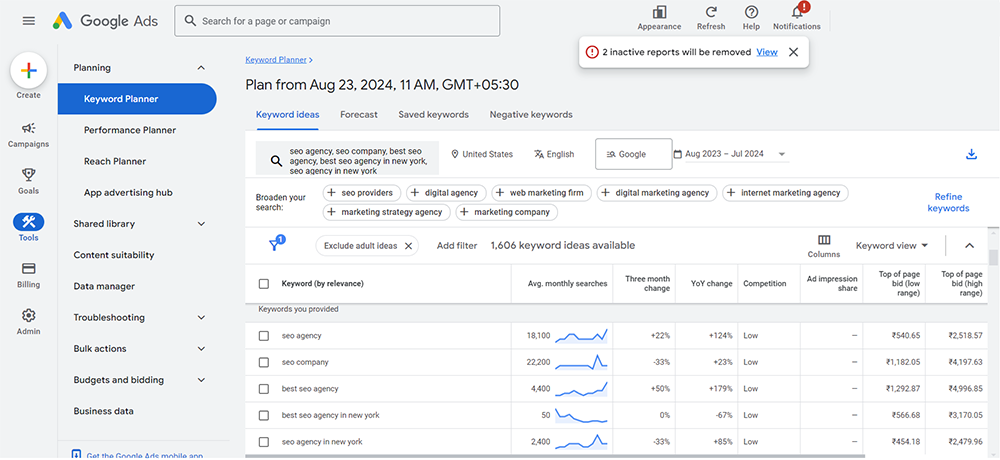The height and width of the screenshot is (460, 1000).
Task: Open Performance Planner
Action: coord(130,130)
